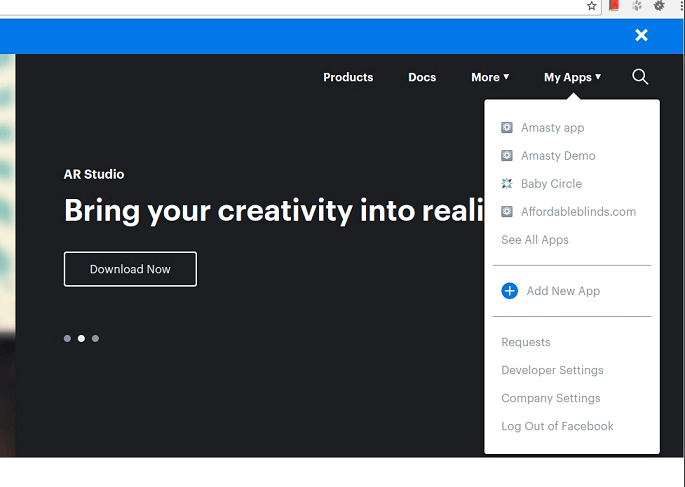Open the Products nav item
Screen dimensions: 685x487
pos(348,77)
